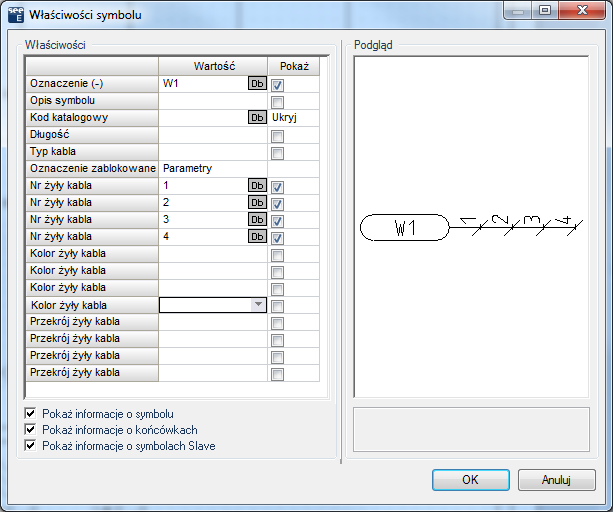The width and height of the screenshot is (613, 512).
Task: Select the Oznaczenie (-) row label
Action: click(92, 84)
